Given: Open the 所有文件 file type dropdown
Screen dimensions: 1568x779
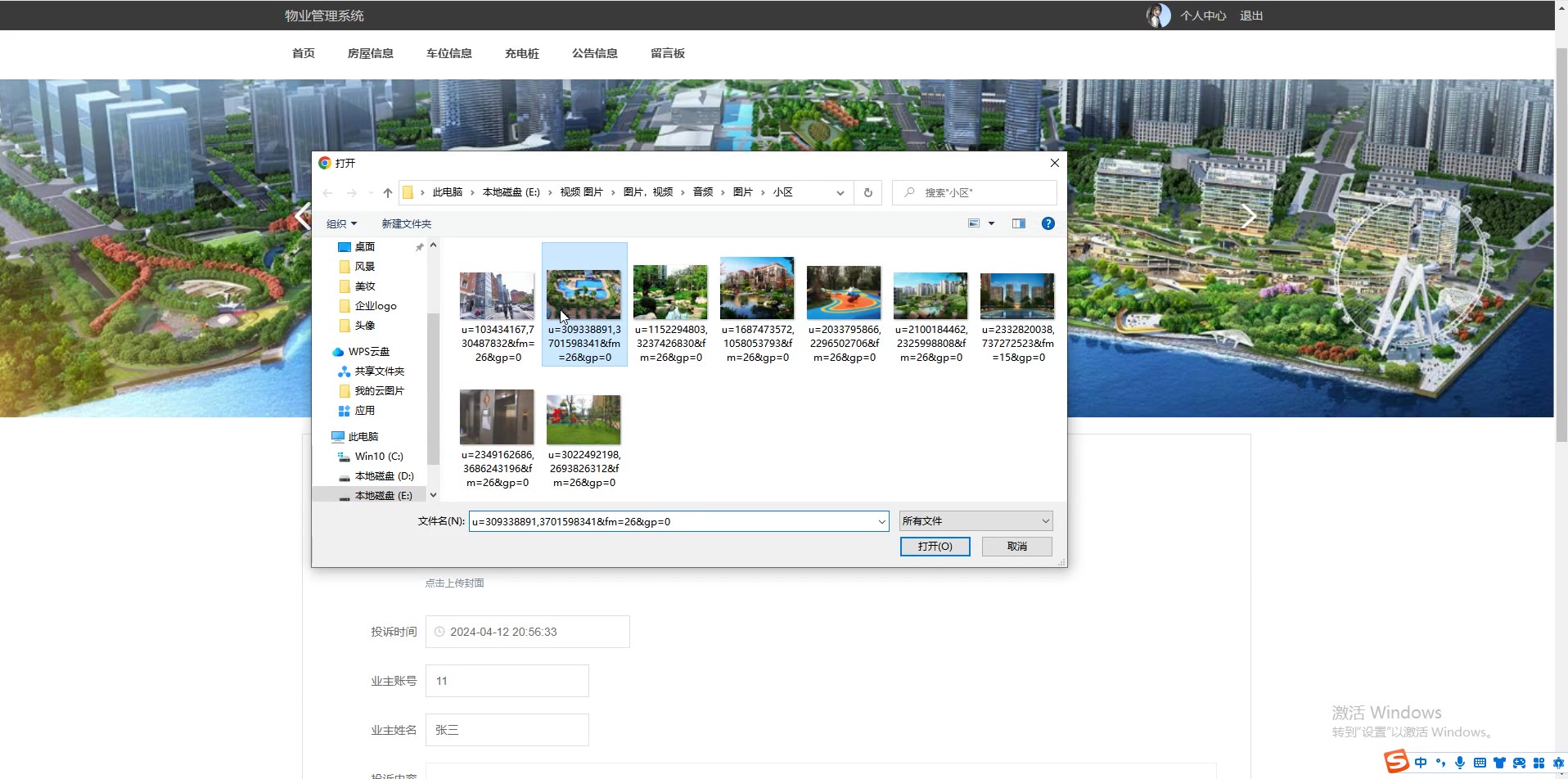Looking at the screenshot, I should 975,521.
